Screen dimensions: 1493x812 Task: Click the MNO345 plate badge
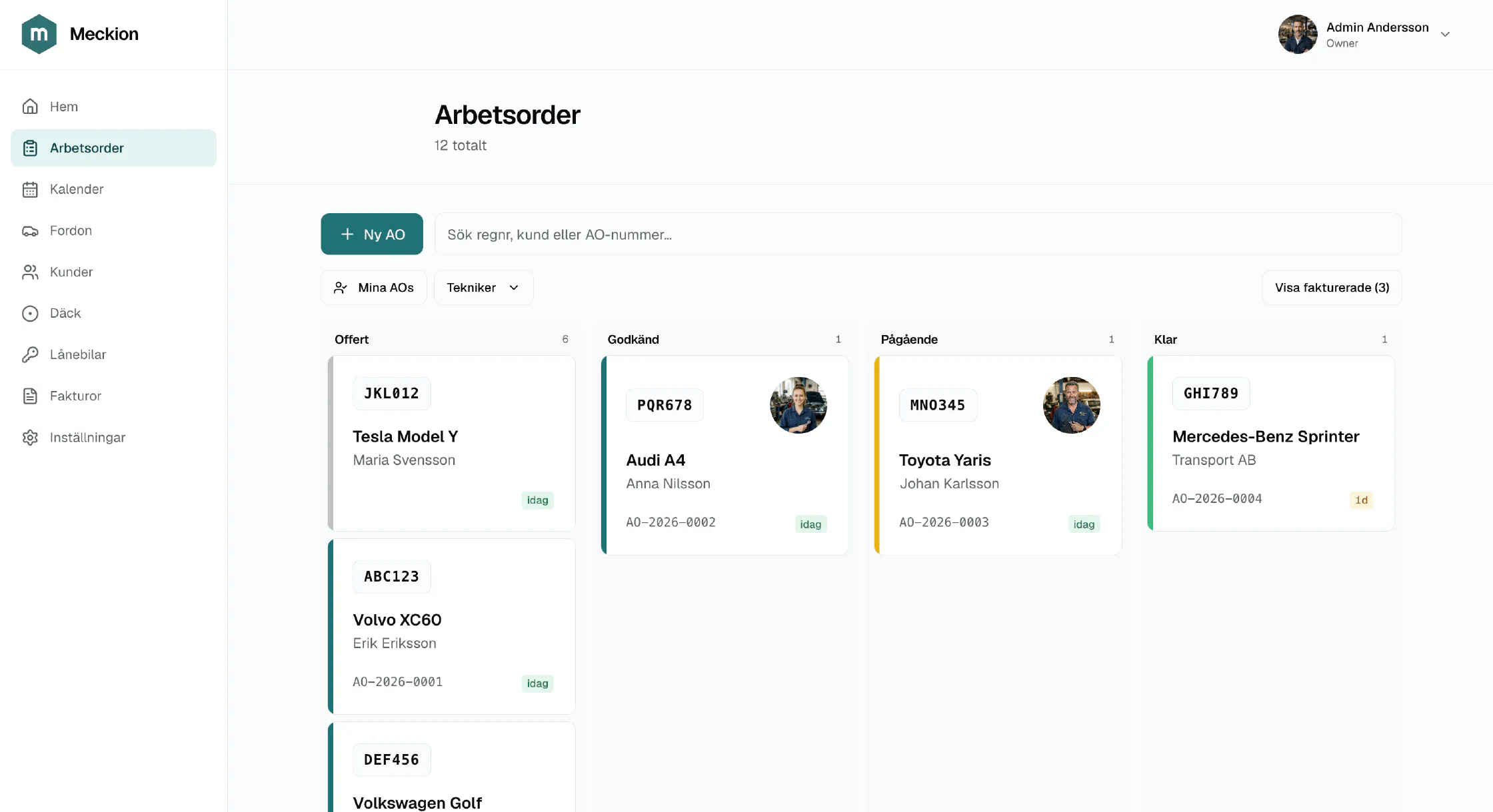click(938, 405)
